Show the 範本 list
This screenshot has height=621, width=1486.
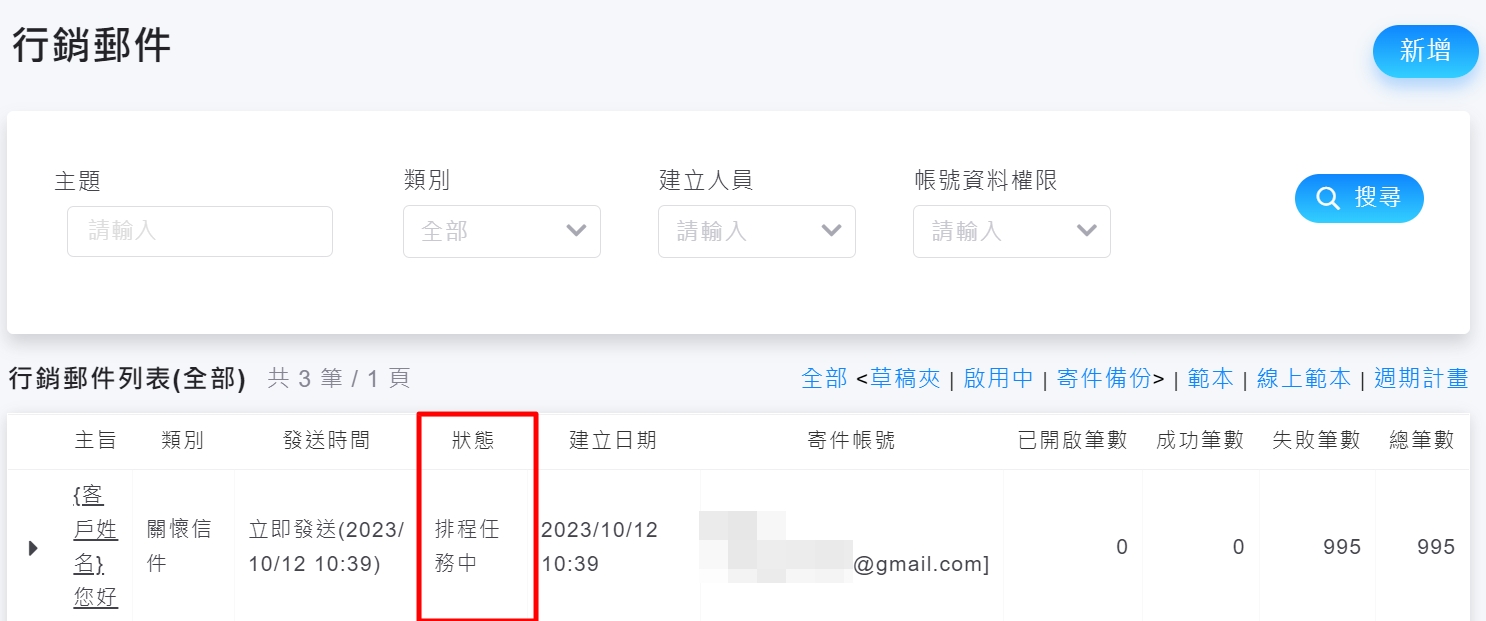click(x=1210, y=378)
